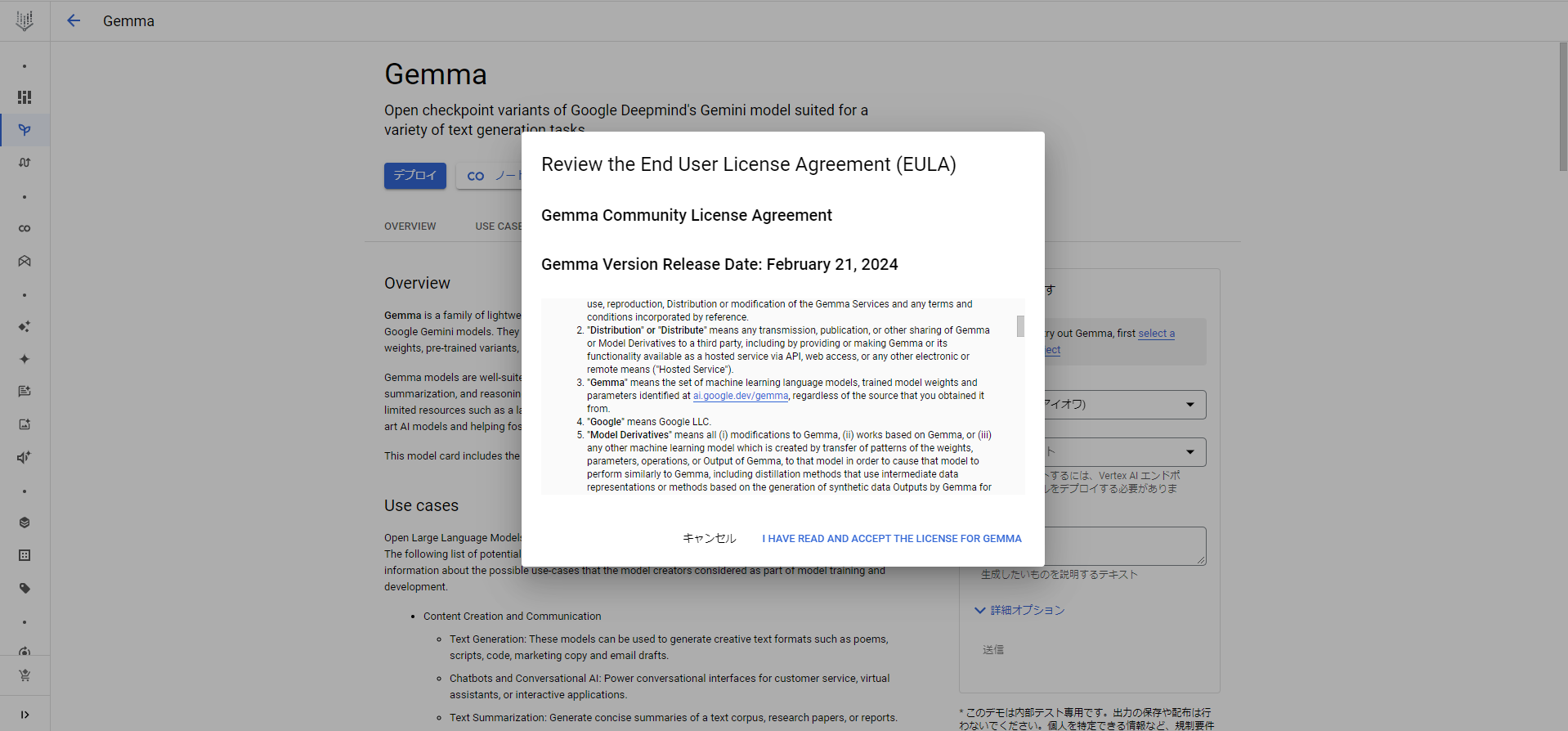The width and height of the screenshot is (1568, 731).
Task: Accept the Gemma license agreement
Action: [x=891, y=539]
